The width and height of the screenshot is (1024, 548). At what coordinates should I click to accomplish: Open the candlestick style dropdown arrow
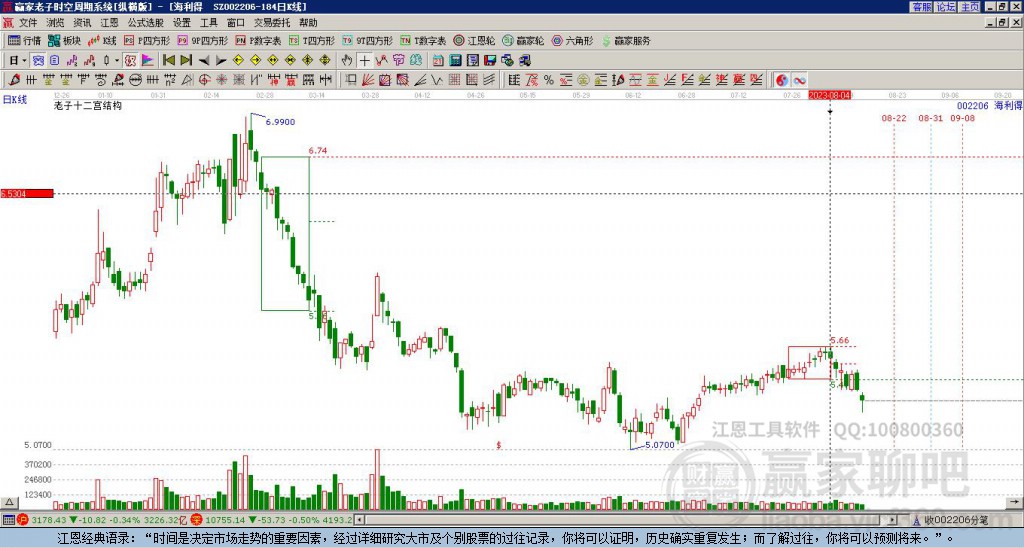[117, 61]
